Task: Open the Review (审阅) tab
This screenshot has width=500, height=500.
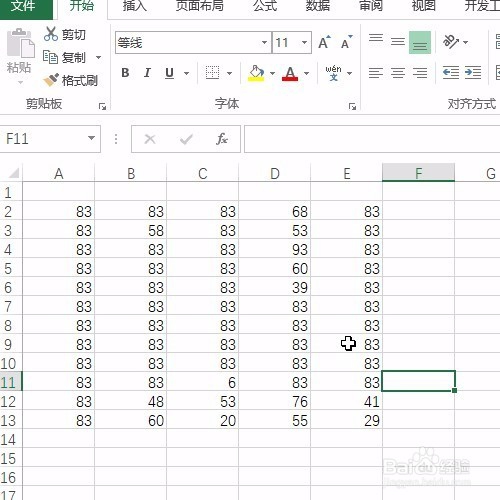Action: [x=370, y=6]
